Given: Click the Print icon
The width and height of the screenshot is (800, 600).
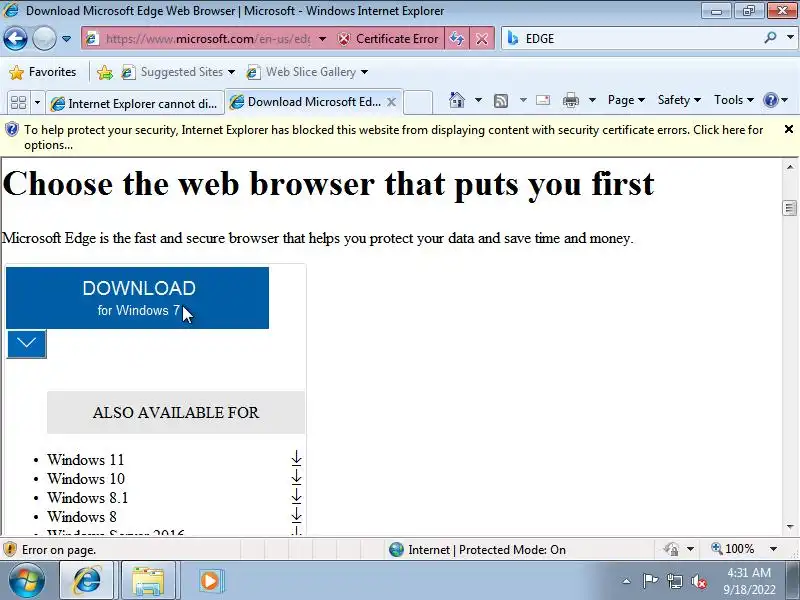Looking at the screenshot, I should [570, 101].
